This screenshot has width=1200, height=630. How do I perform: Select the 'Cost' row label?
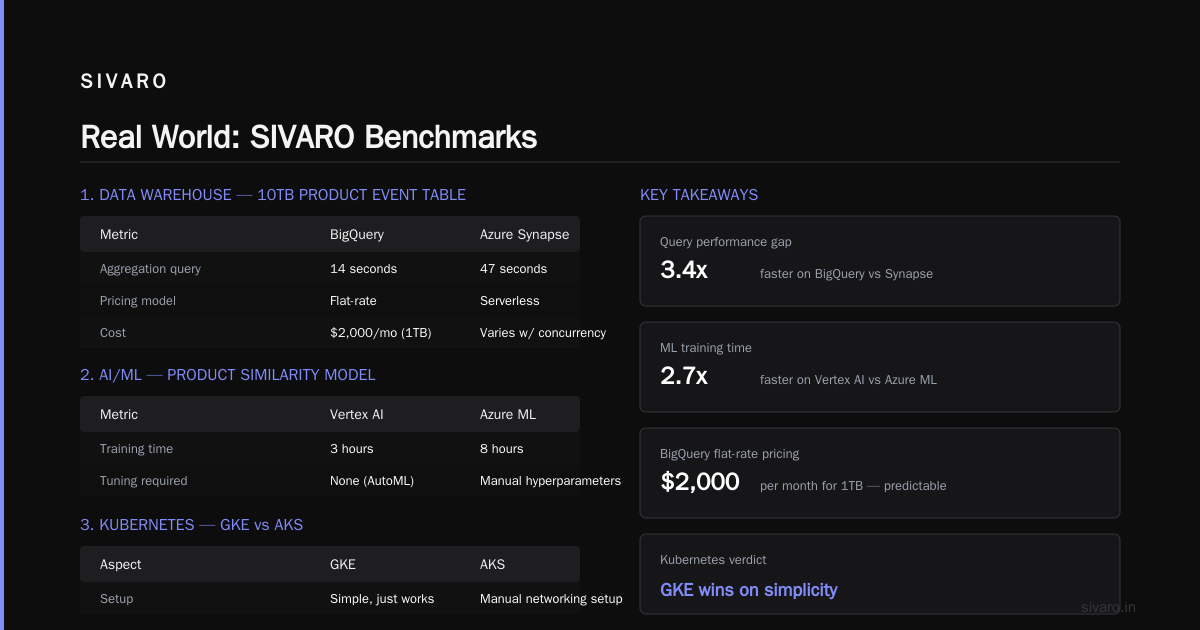[x=113, y=333]
